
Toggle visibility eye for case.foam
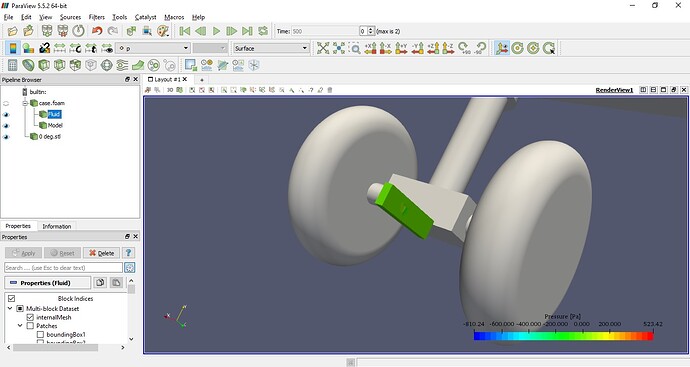pyautogui.click(x=6, y=103)
